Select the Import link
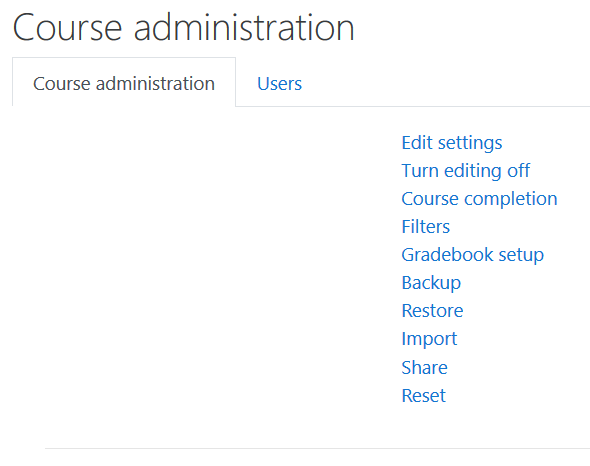 (429, 339)
